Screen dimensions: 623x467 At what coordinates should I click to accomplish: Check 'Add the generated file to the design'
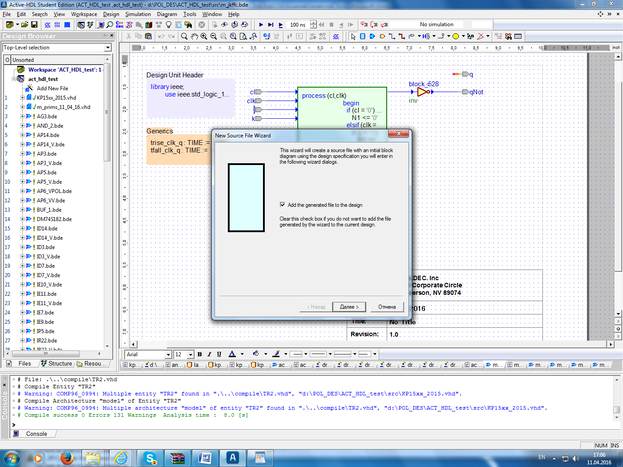point(282,203)
